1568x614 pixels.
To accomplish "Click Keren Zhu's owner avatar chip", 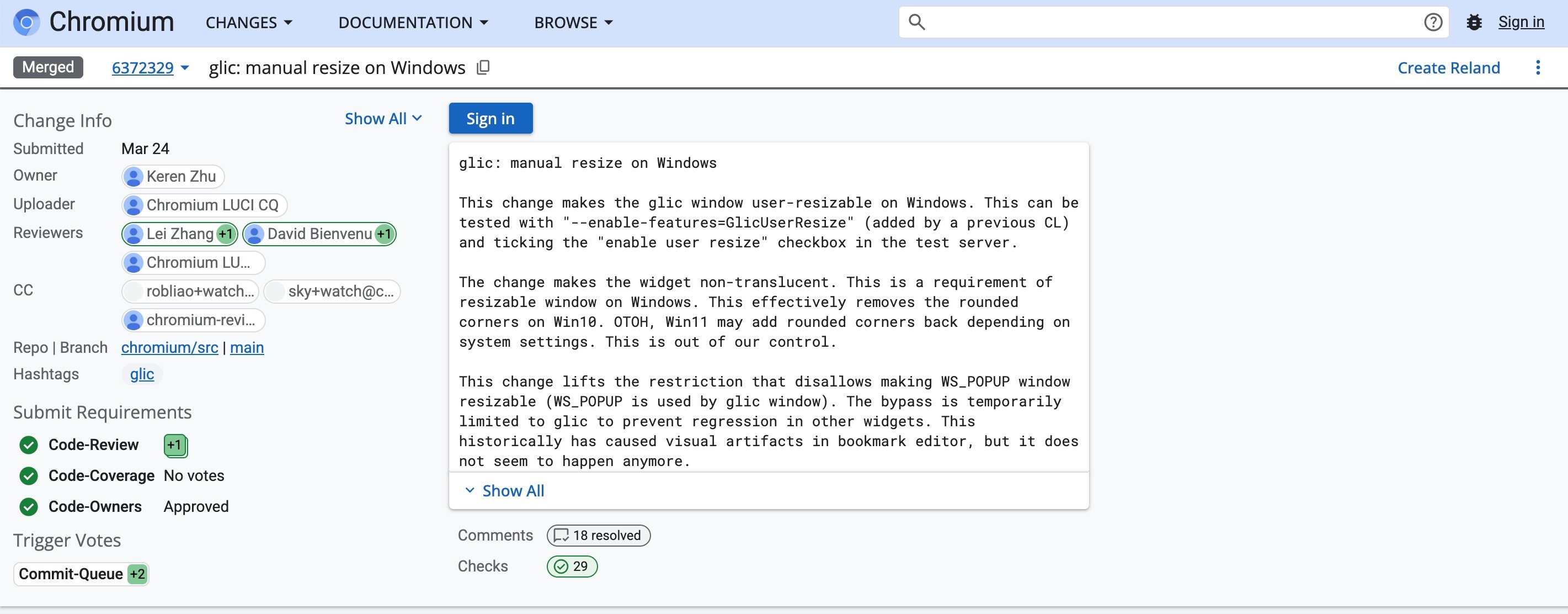I will pyautogui.click(x=173, y=177).
